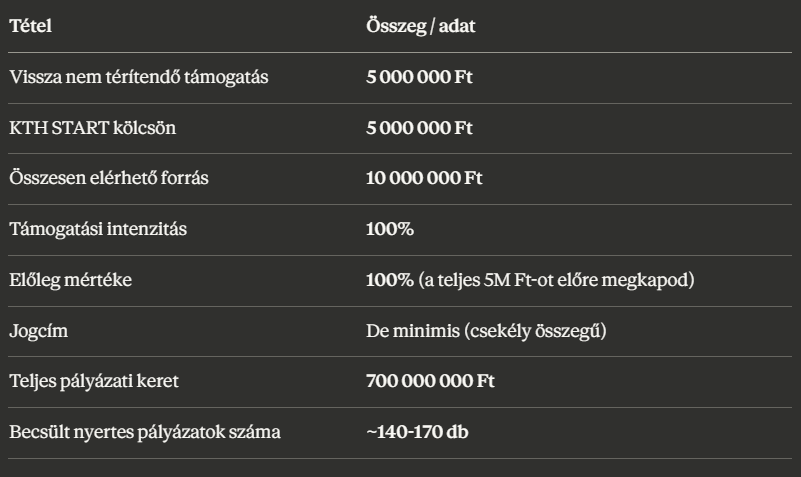Select the 10 000 000 Ft total value
The image size is (801, 477).
(425, 178)
